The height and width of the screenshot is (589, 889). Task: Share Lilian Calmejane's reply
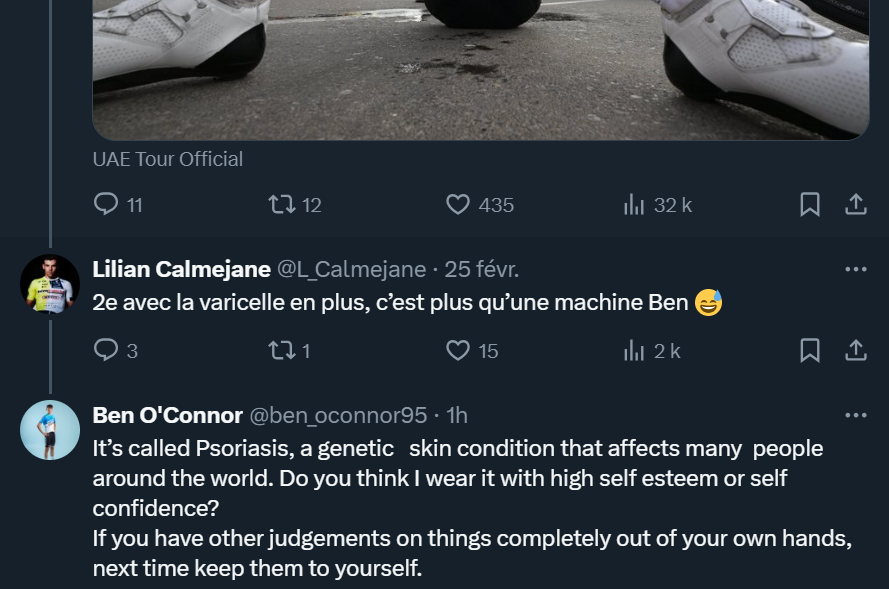856,350
